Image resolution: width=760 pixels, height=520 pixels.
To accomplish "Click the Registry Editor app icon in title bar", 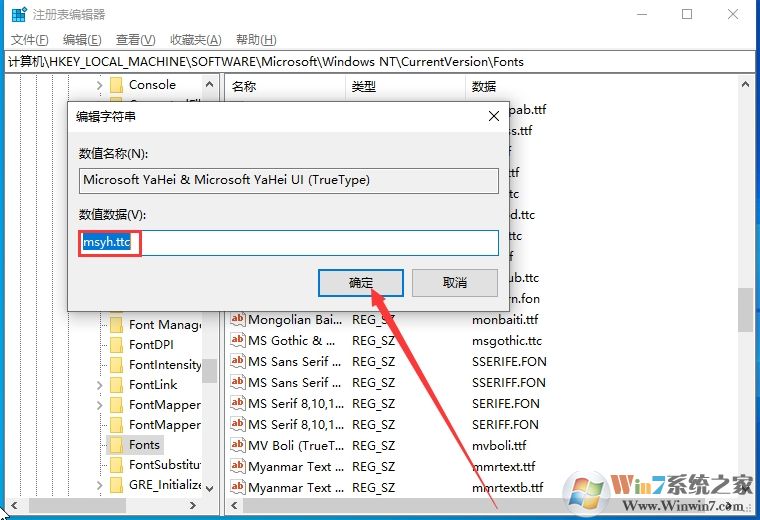I will (x=19, y=14).
